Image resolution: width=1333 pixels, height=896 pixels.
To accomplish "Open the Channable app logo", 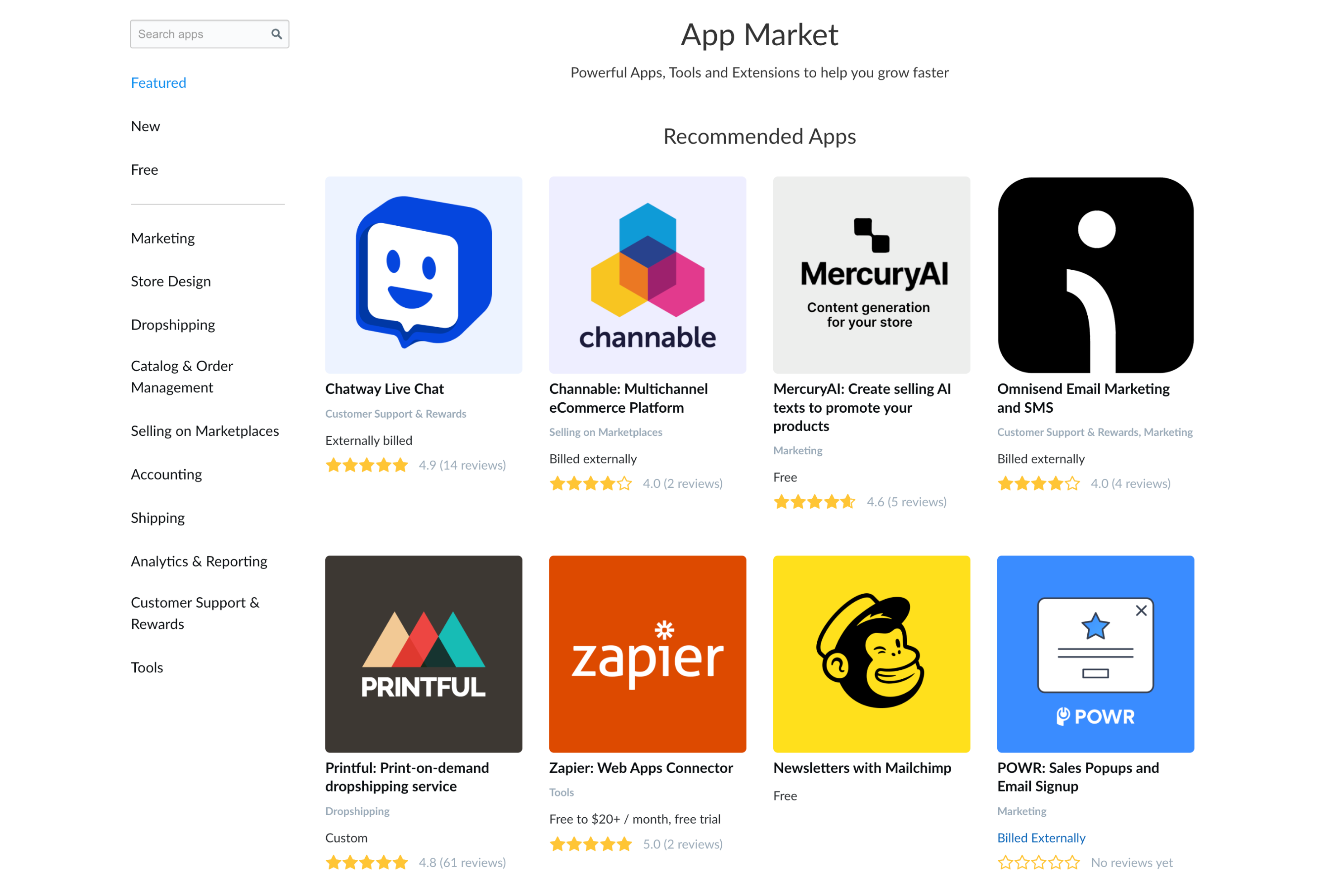I will pyautogui.click(x=647, y=275).
